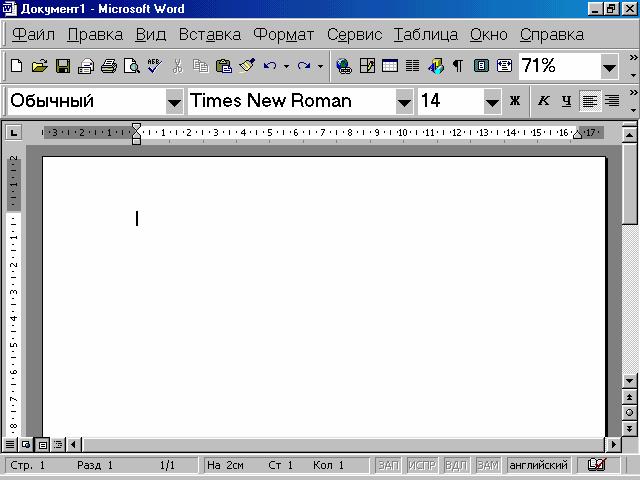The height and width of the screenshot is (480, 640).
Task: Open the Сервис menu
Action: pos(354,35)
